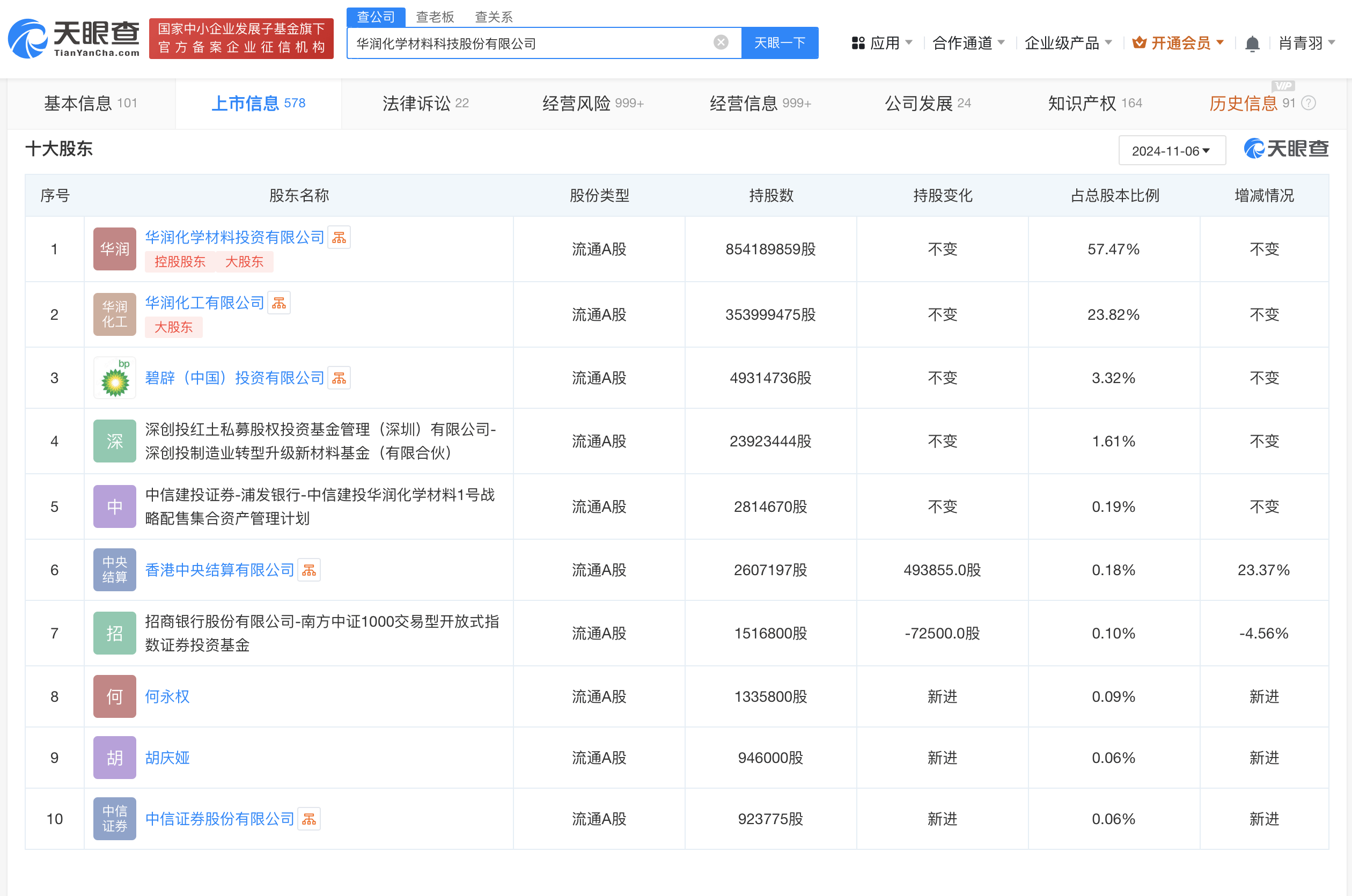Open equity chart icon for 中信证券股份有限公司
1352x896 pixels.
309,819
